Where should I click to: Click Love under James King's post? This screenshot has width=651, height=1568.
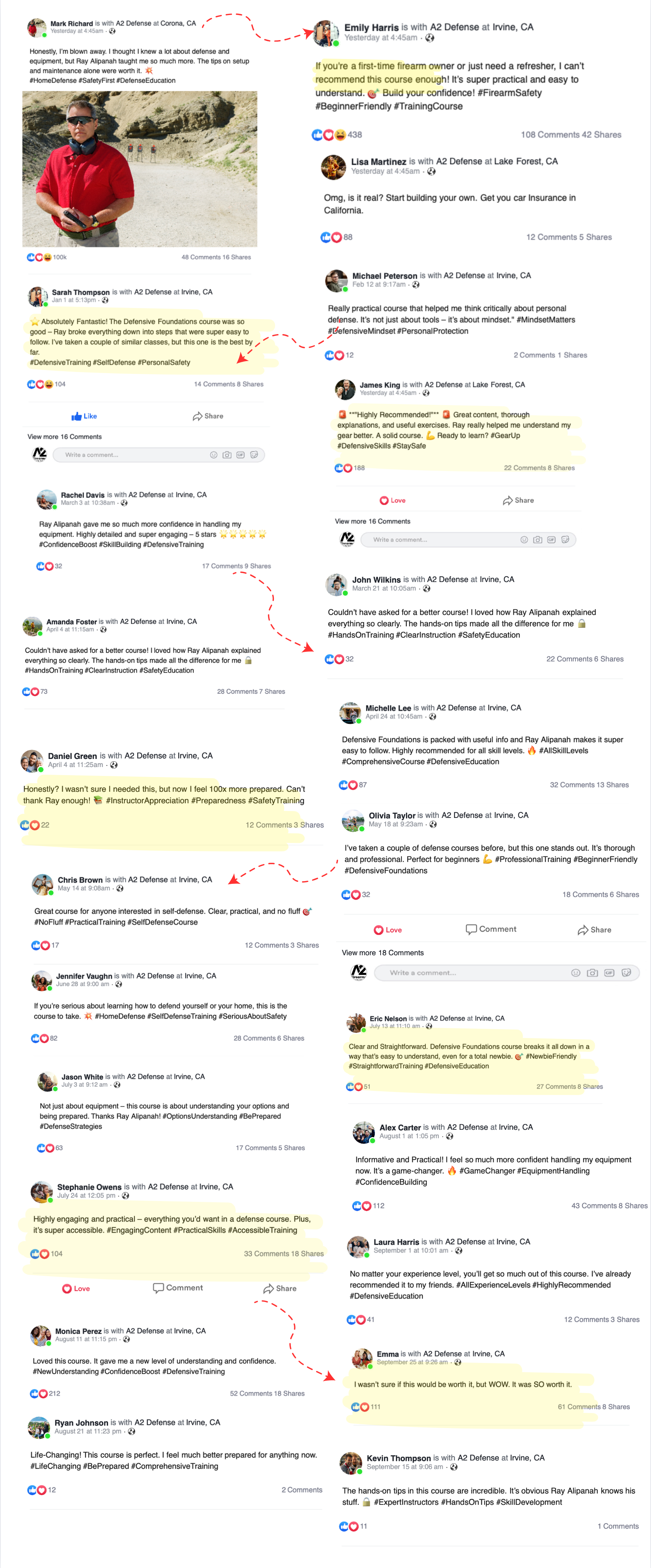click(x=393, y=500)
